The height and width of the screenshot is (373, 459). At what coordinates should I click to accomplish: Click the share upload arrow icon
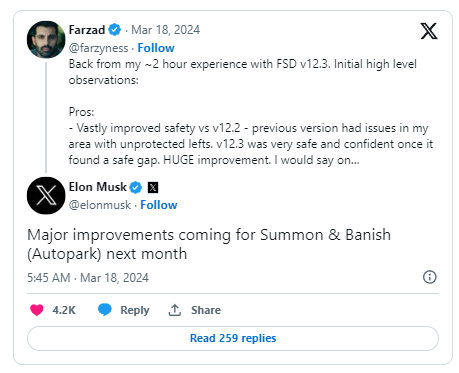pyautogui.click(x=175, y=310)
